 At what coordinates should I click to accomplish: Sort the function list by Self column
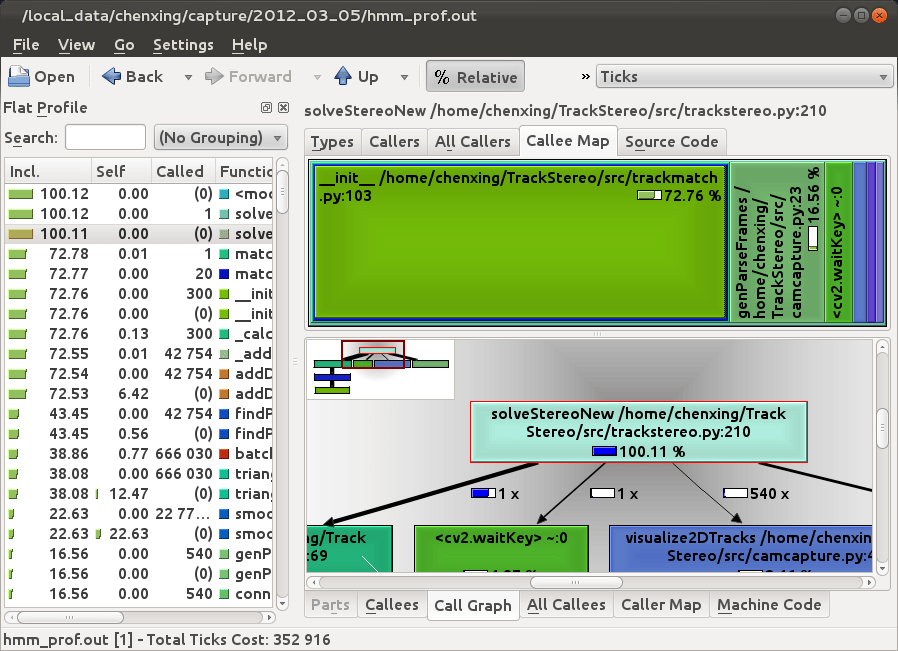[x=110, y=171]
